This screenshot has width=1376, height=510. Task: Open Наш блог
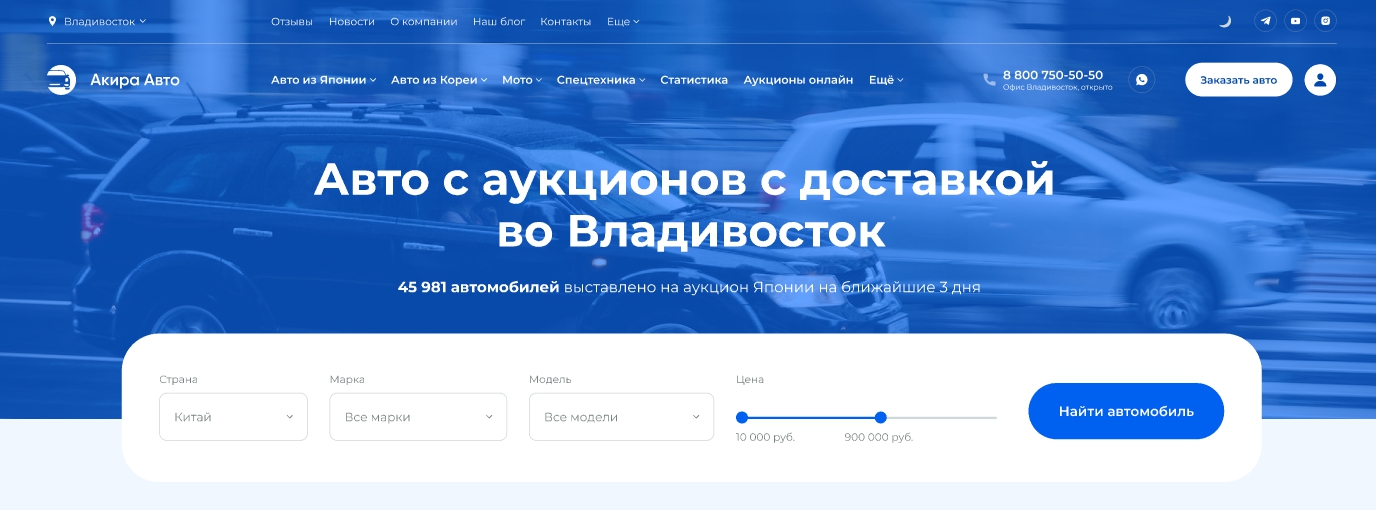pos(499,21)
